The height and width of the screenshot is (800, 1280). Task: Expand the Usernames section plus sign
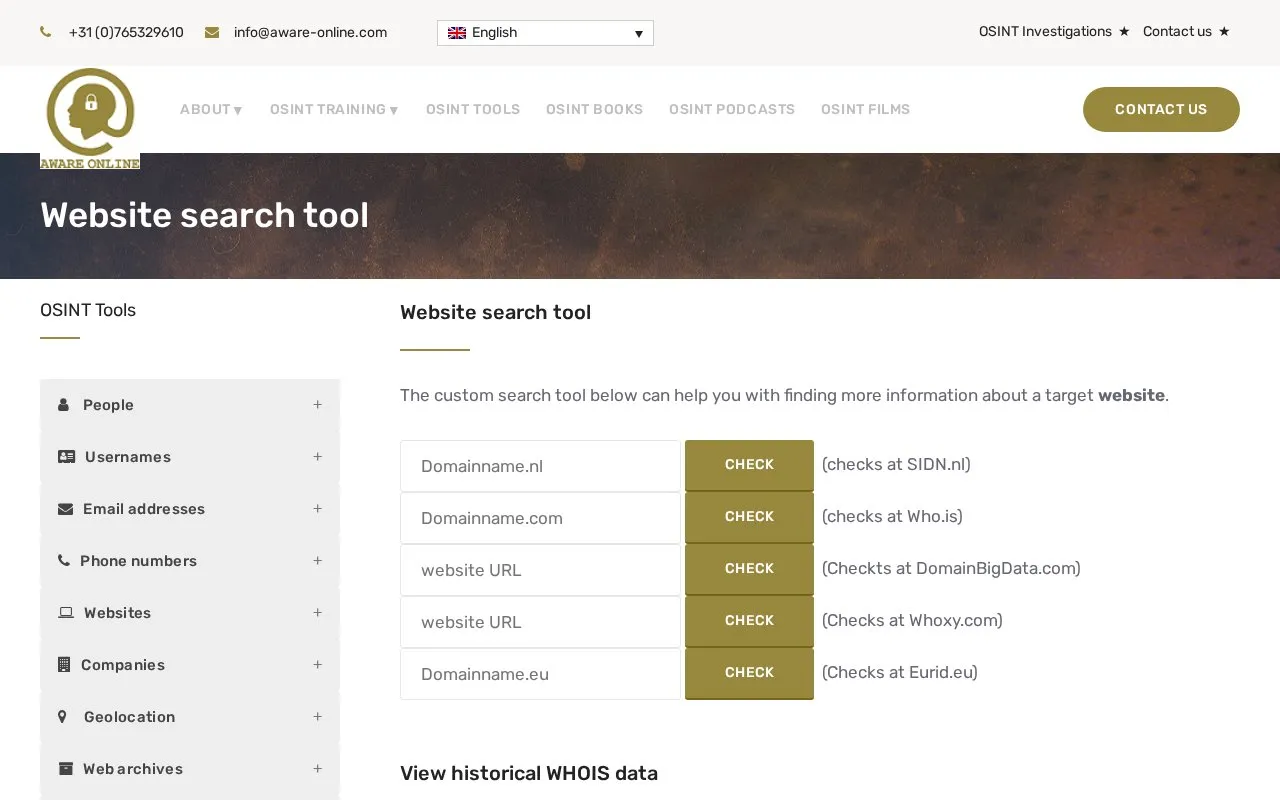pyautogui.click(x=317, y=457)
